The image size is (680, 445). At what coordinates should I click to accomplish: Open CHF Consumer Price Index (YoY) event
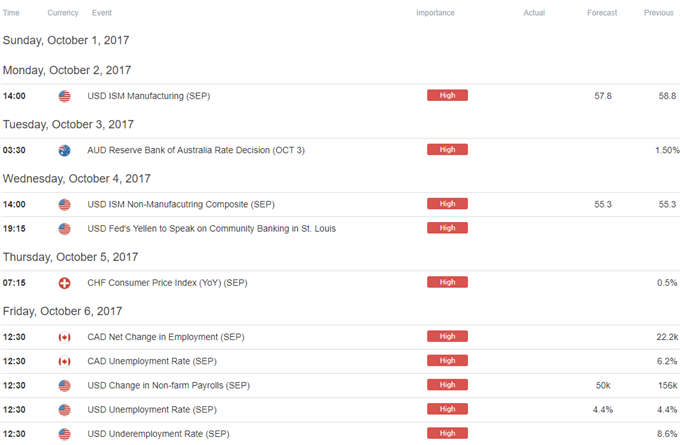pyautogui.click(x=167, y=283)
